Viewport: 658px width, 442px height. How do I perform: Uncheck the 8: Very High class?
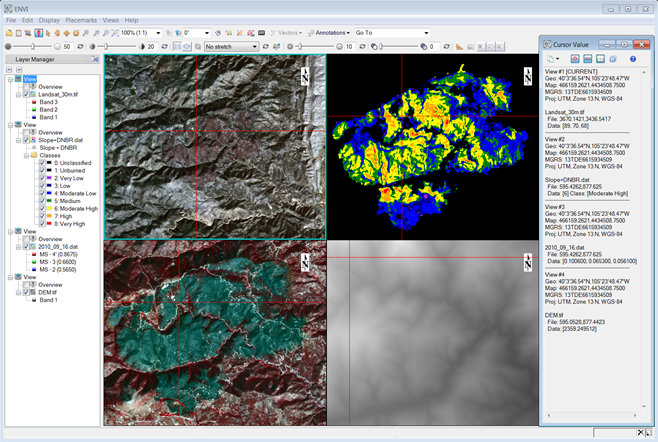point(41,221)
